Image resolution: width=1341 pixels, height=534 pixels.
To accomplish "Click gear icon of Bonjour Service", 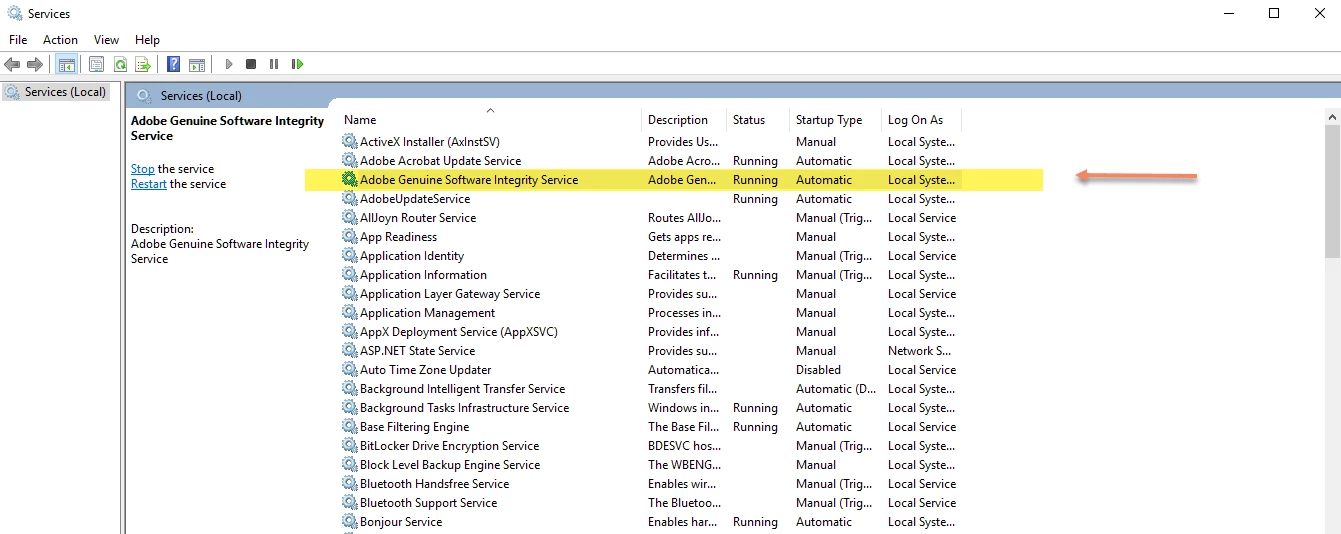I will click(x=350, y=522).
